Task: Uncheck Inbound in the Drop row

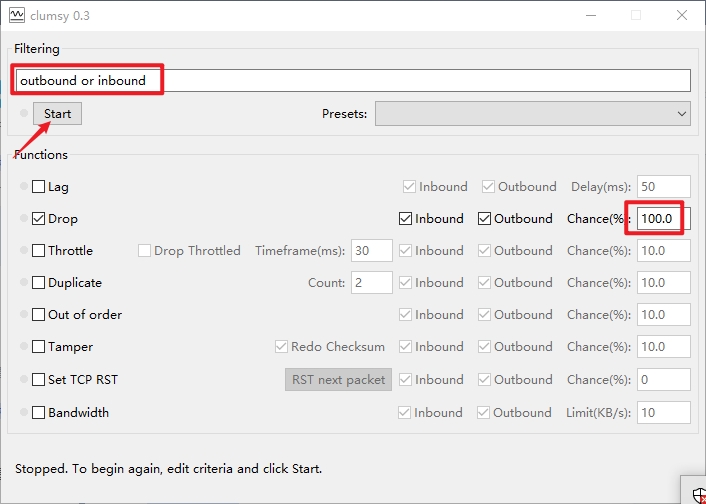Action: click(406, 219)
